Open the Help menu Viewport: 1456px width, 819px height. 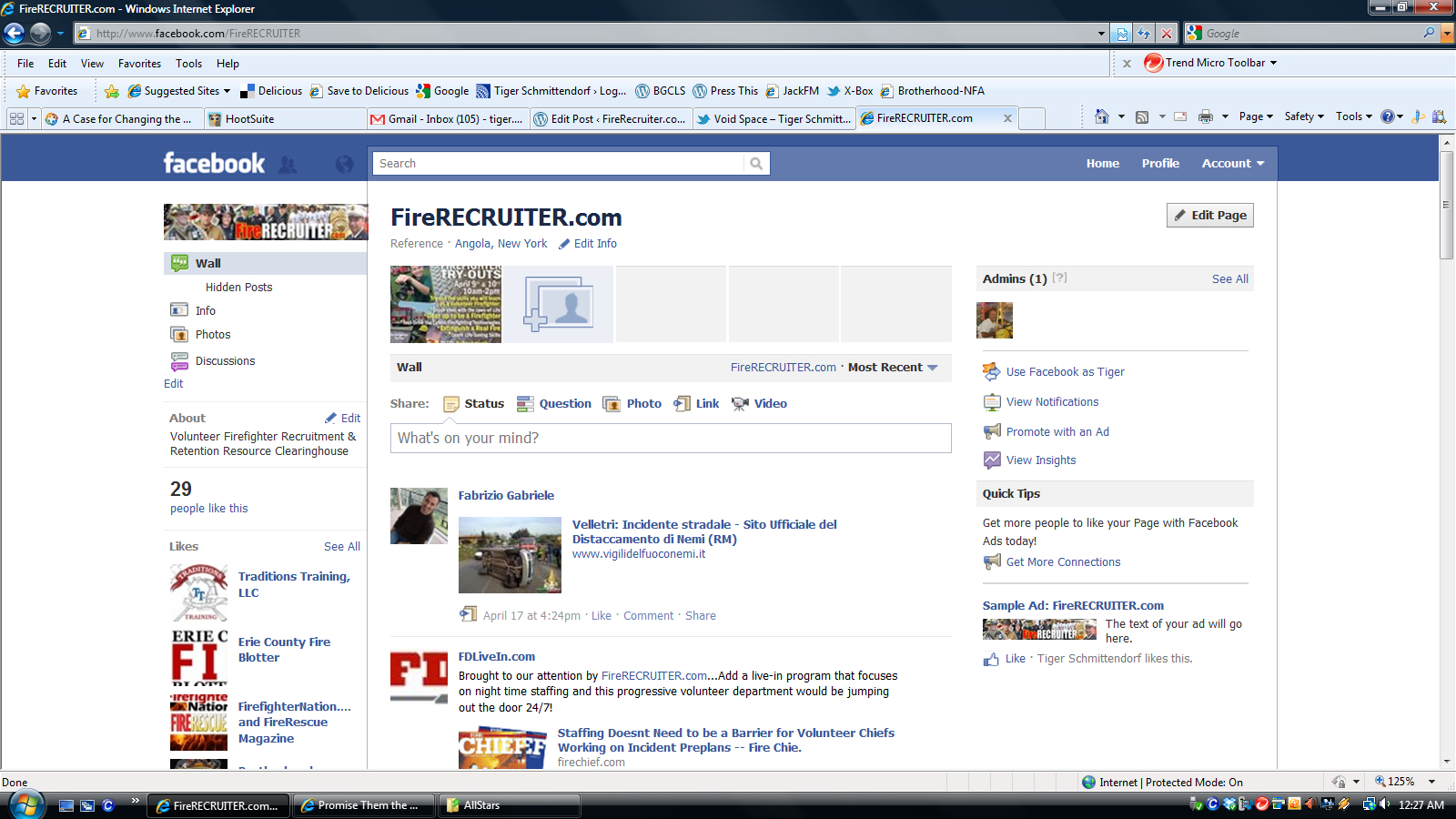pos(227,64)
